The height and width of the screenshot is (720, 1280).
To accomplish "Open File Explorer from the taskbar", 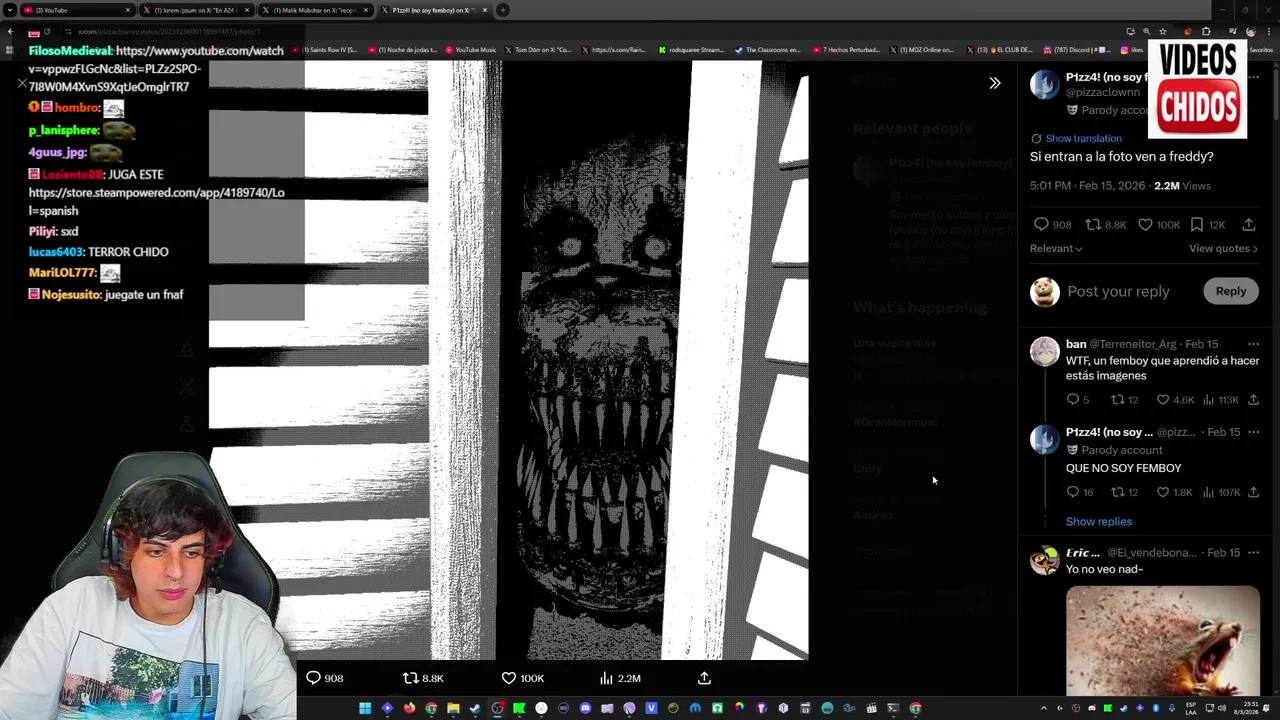I will click(453, 708).
